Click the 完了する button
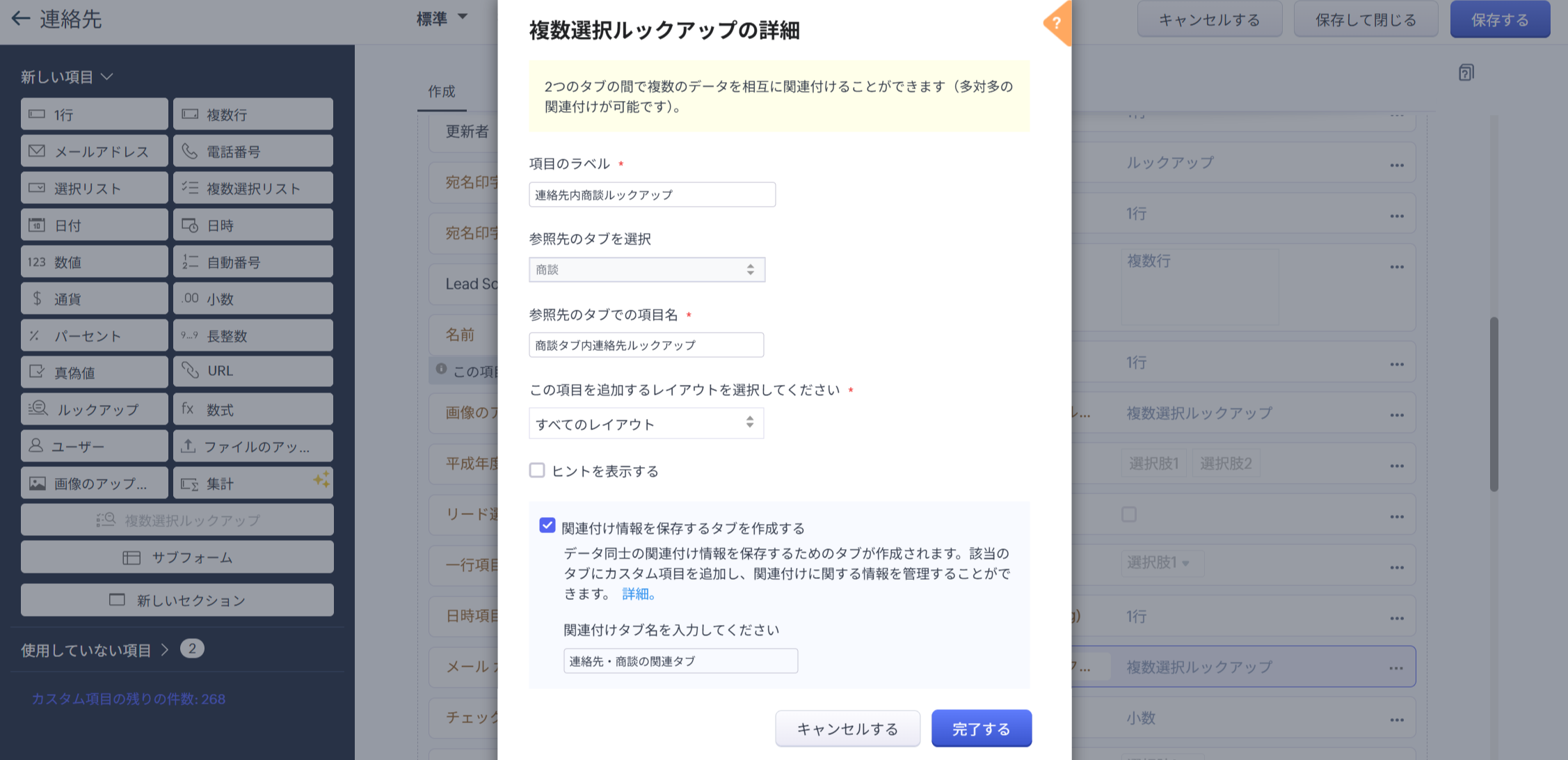 click(981, 728)
